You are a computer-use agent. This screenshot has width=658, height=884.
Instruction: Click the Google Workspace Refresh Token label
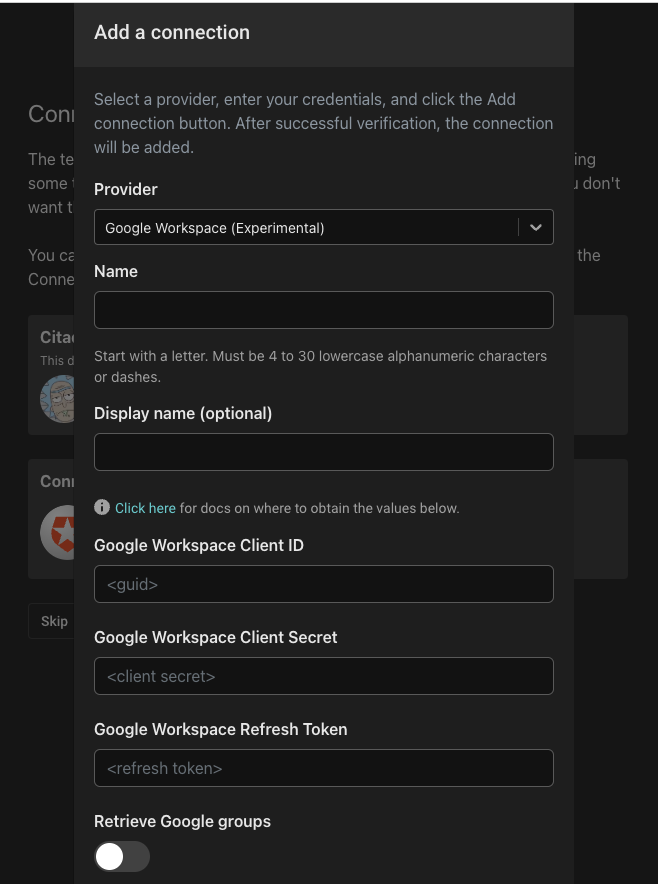pyautogui.click(x=220, y=729)
